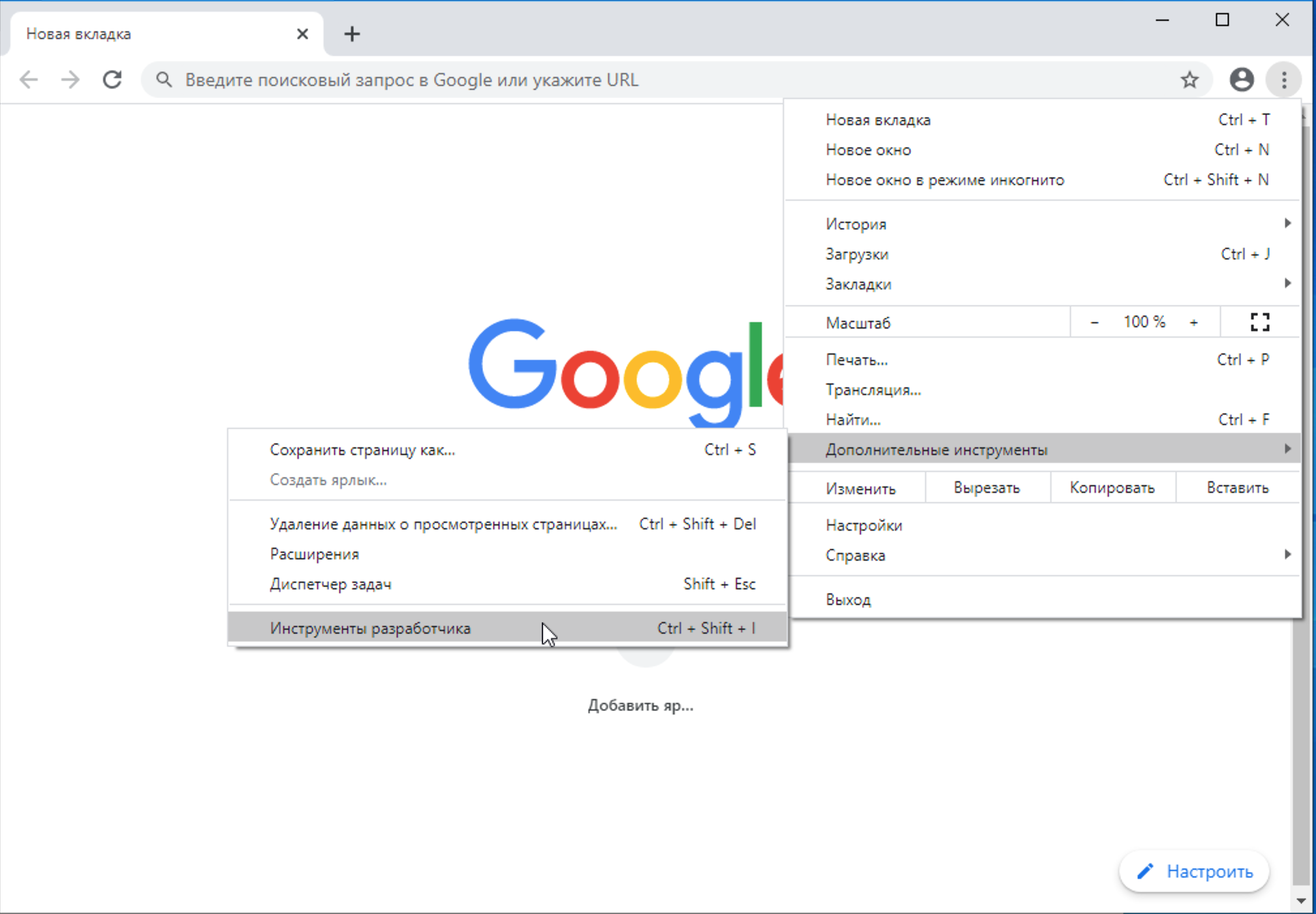Click the Изменить label in the menu
Image resolution: width=1316 pixels, height=914 pixels.
860,489
